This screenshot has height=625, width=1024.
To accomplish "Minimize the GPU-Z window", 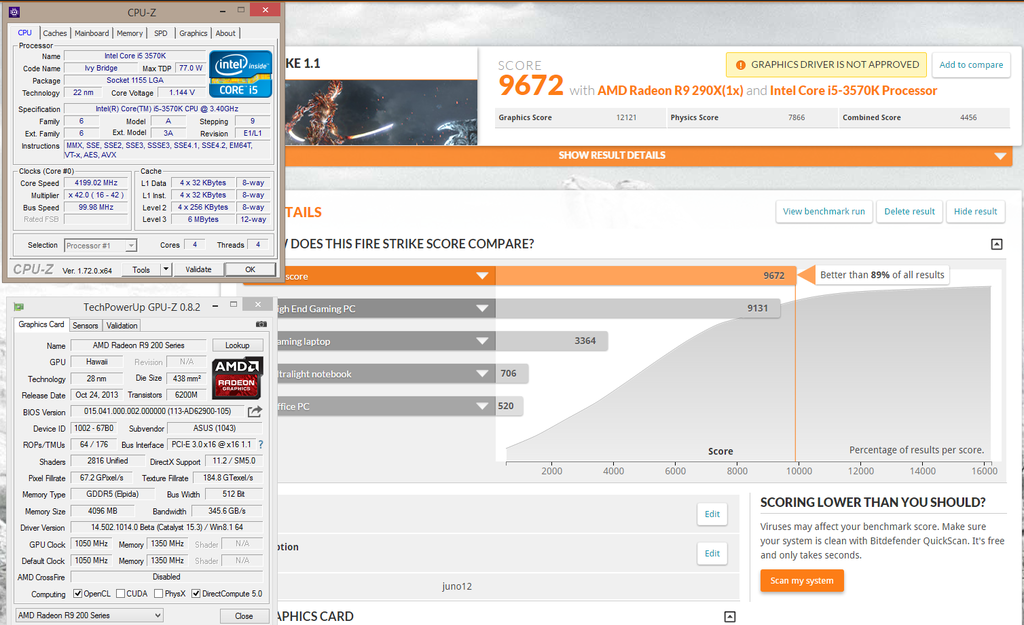I will click(215, 306).
